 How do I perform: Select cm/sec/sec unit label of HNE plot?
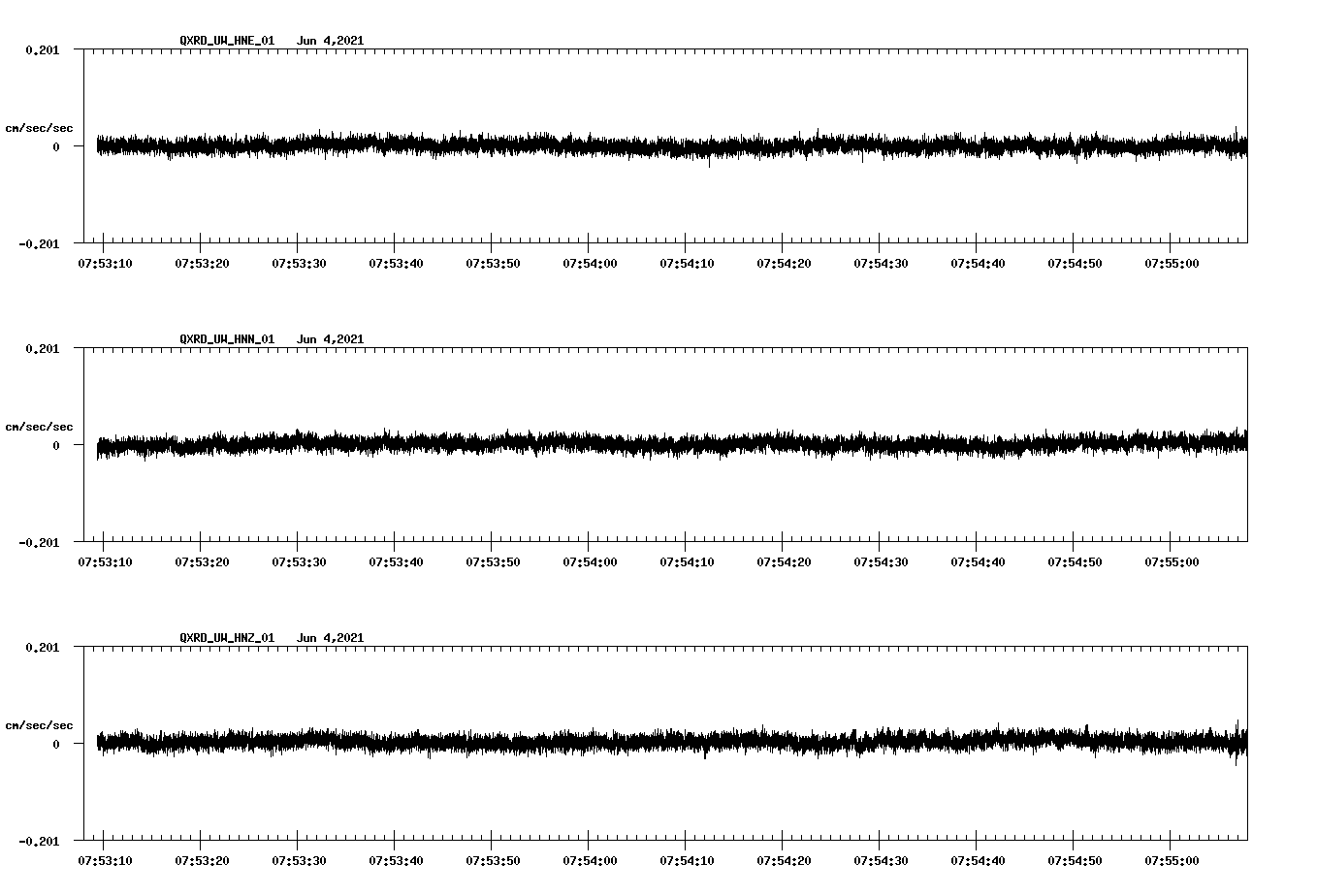point(39,128)
